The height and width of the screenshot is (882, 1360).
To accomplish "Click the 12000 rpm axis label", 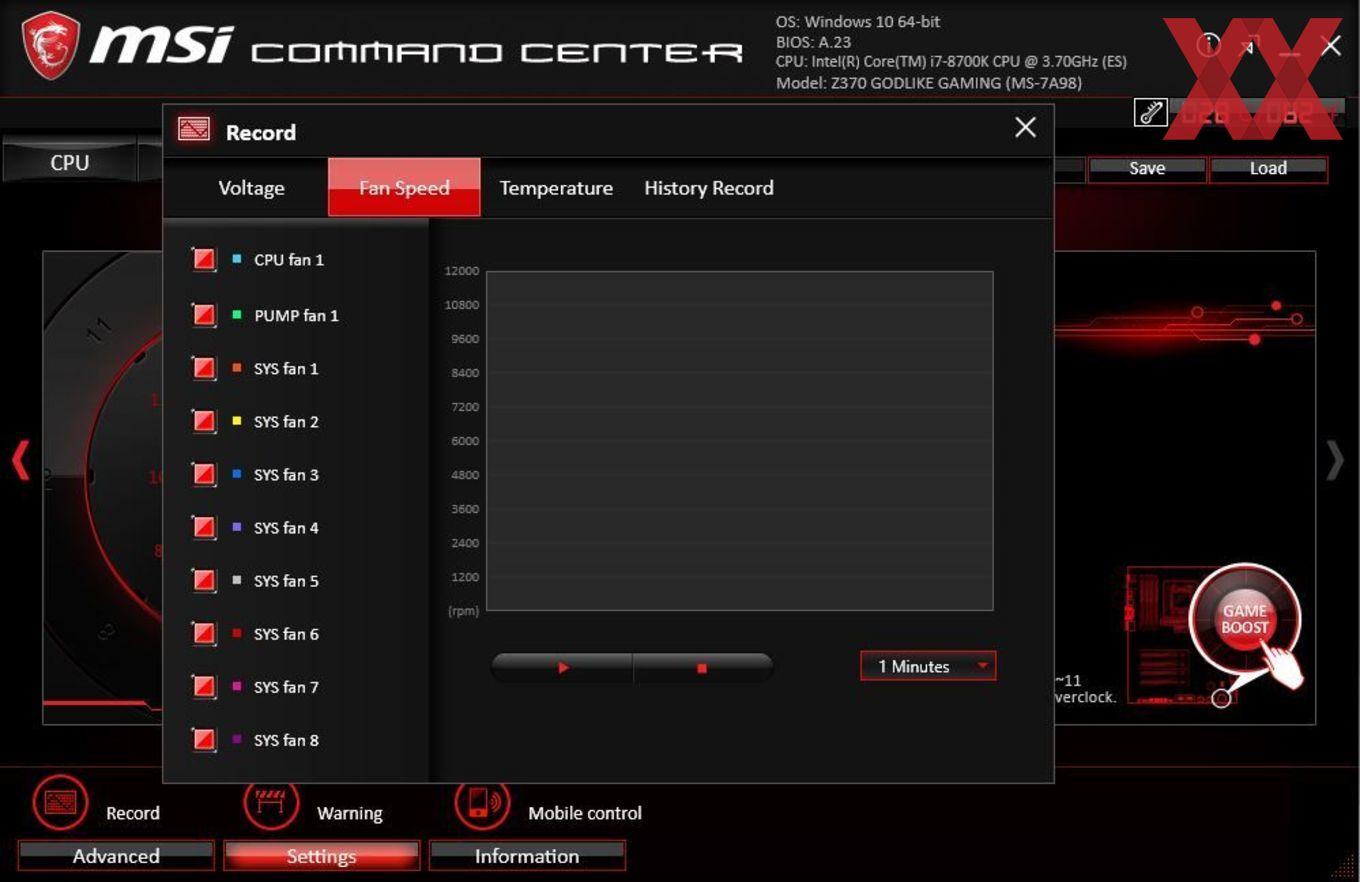I will click(462, 271).
